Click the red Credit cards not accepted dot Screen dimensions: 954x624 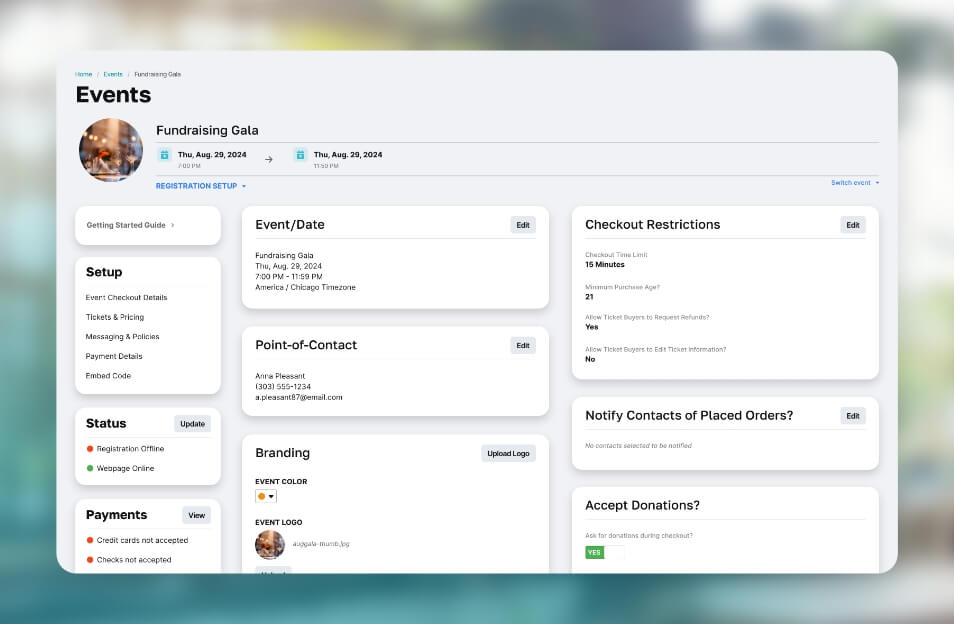click(x=89, y=540)
